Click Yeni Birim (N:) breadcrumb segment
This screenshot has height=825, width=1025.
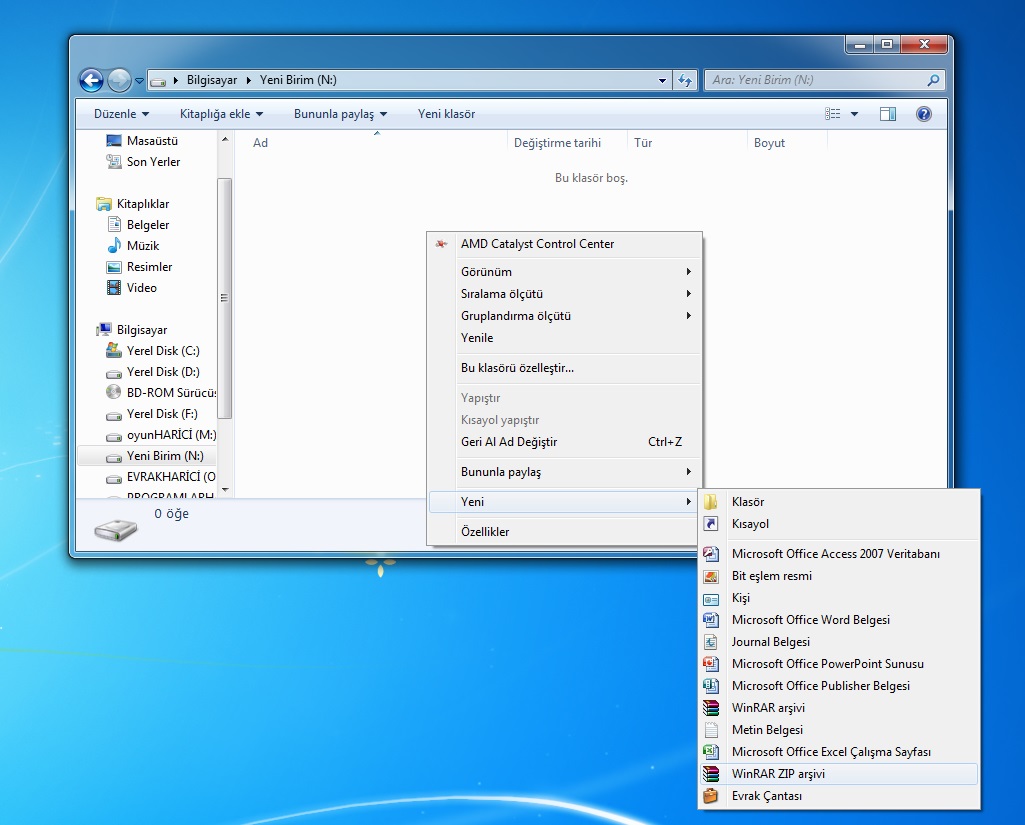click(x=298, y=80)
